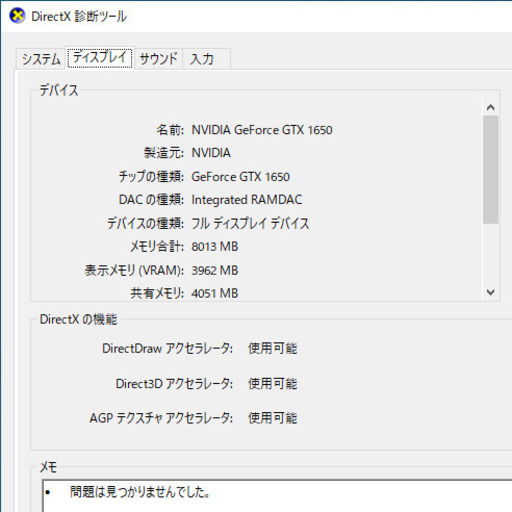Viewport: 512px width, 512px height.
Task: Click the VRAM value 3962 MB
Action: click(x=215, y=270)
